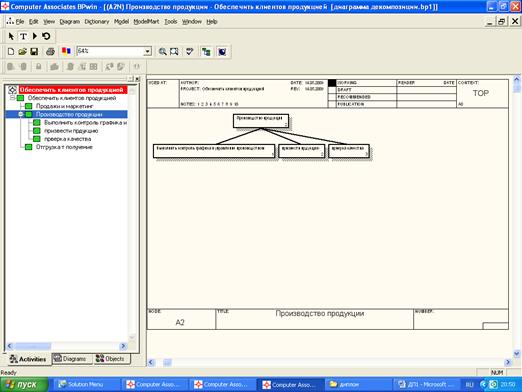This screenshot has height=392, width=522.
Task: Select Продажи и маркетинг tree item
Action: (x=64, y=106)
